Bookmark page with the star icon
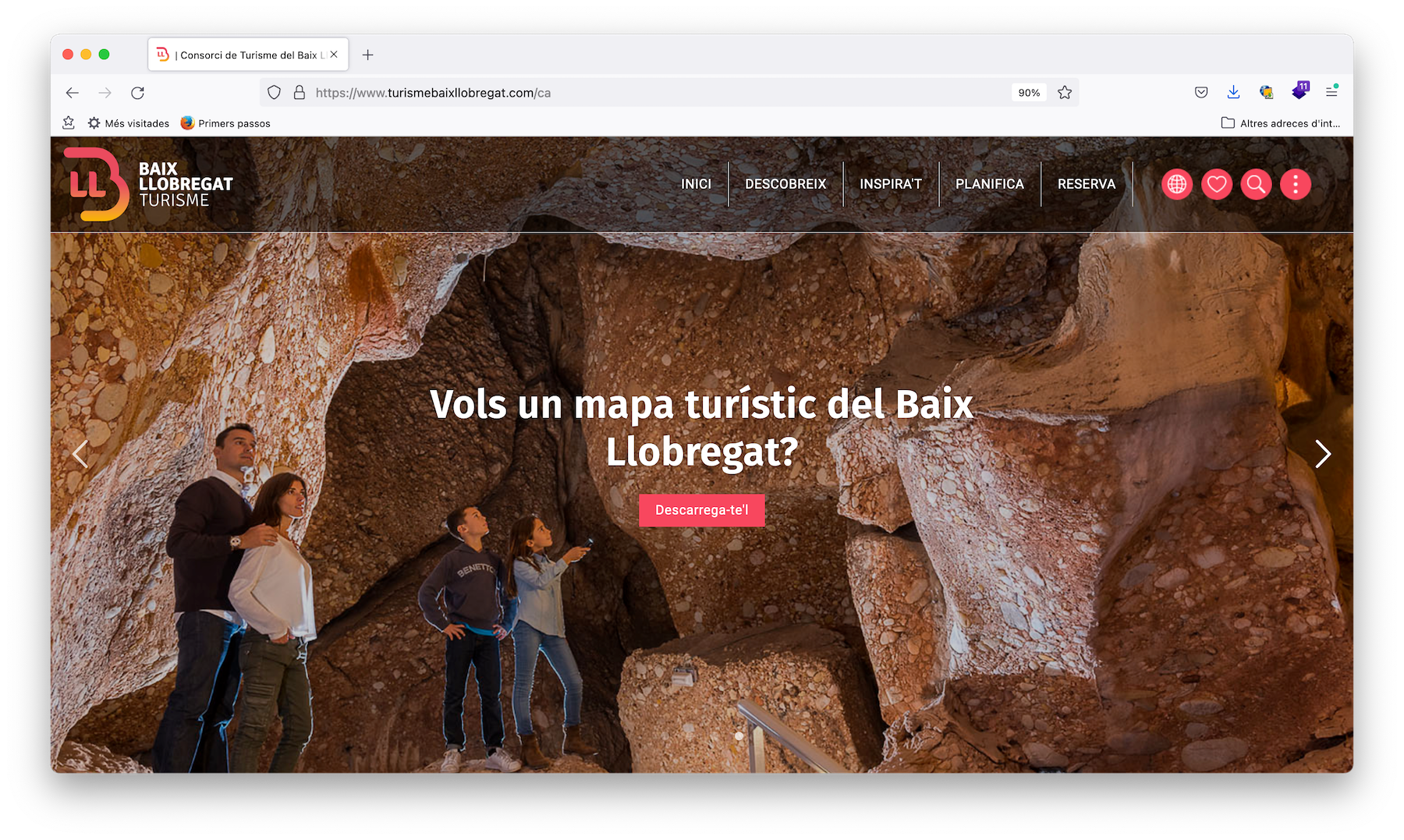The width and height of the screenshot is (1404, 840). pos(1065,93)
